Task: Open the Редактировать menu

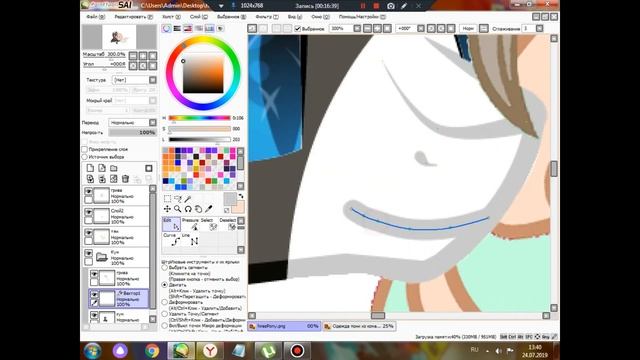Action: point(133,17)
